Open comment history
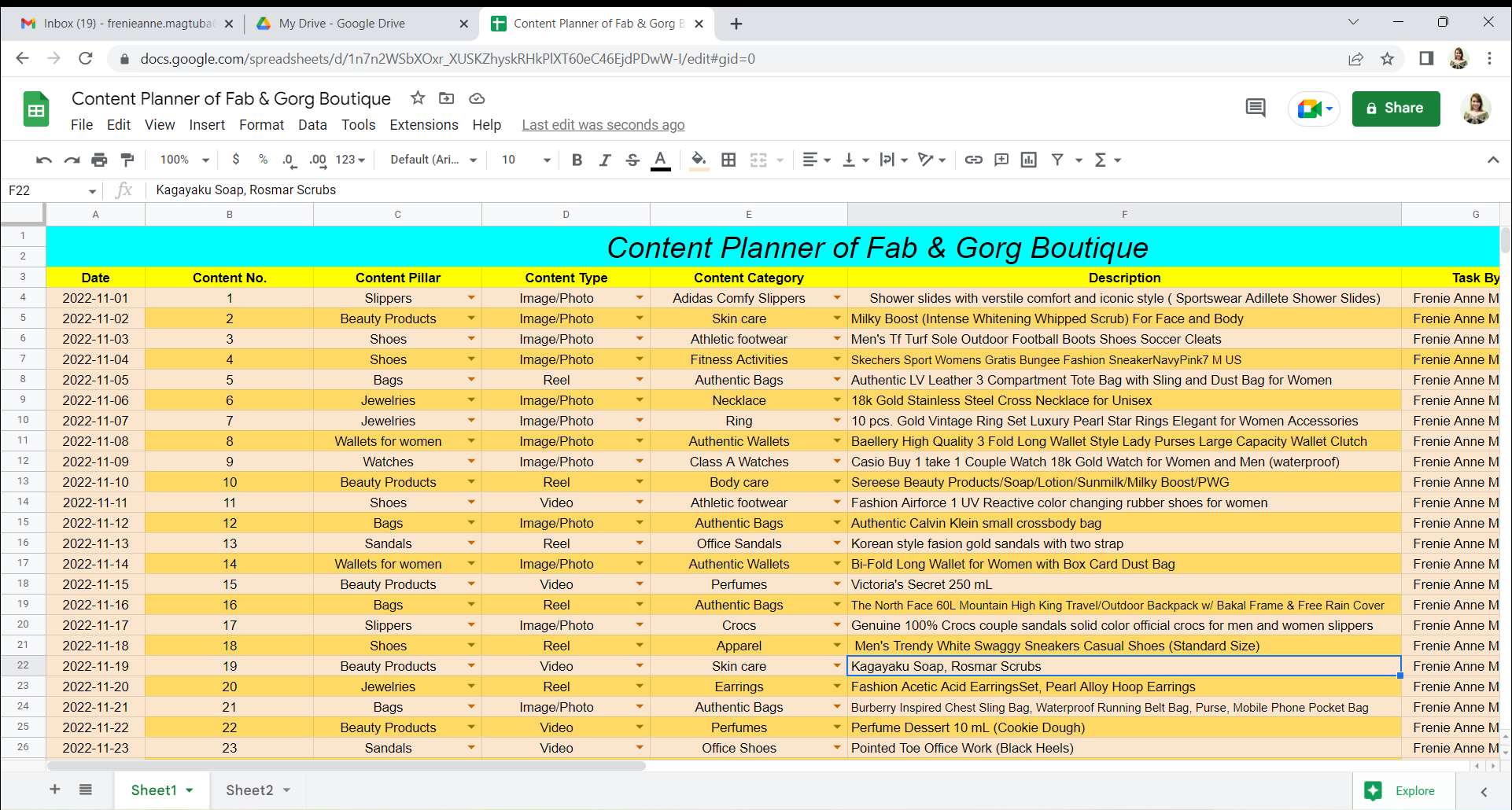Viewport: 1512px width, 810px height. pyautogui.click(x=1256, y=109)
